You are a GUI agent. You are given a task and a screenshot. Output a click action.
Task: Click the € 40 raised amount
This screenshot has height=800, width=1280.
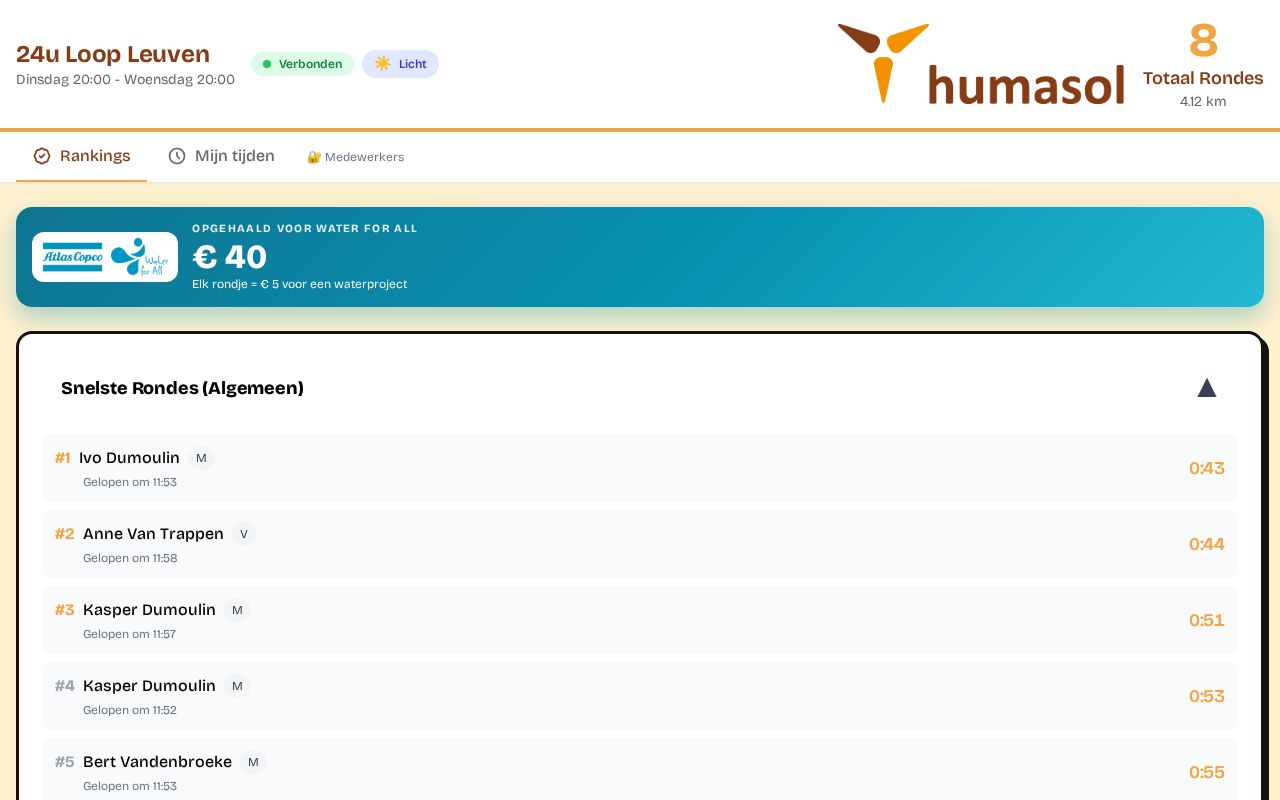point(230,257)
